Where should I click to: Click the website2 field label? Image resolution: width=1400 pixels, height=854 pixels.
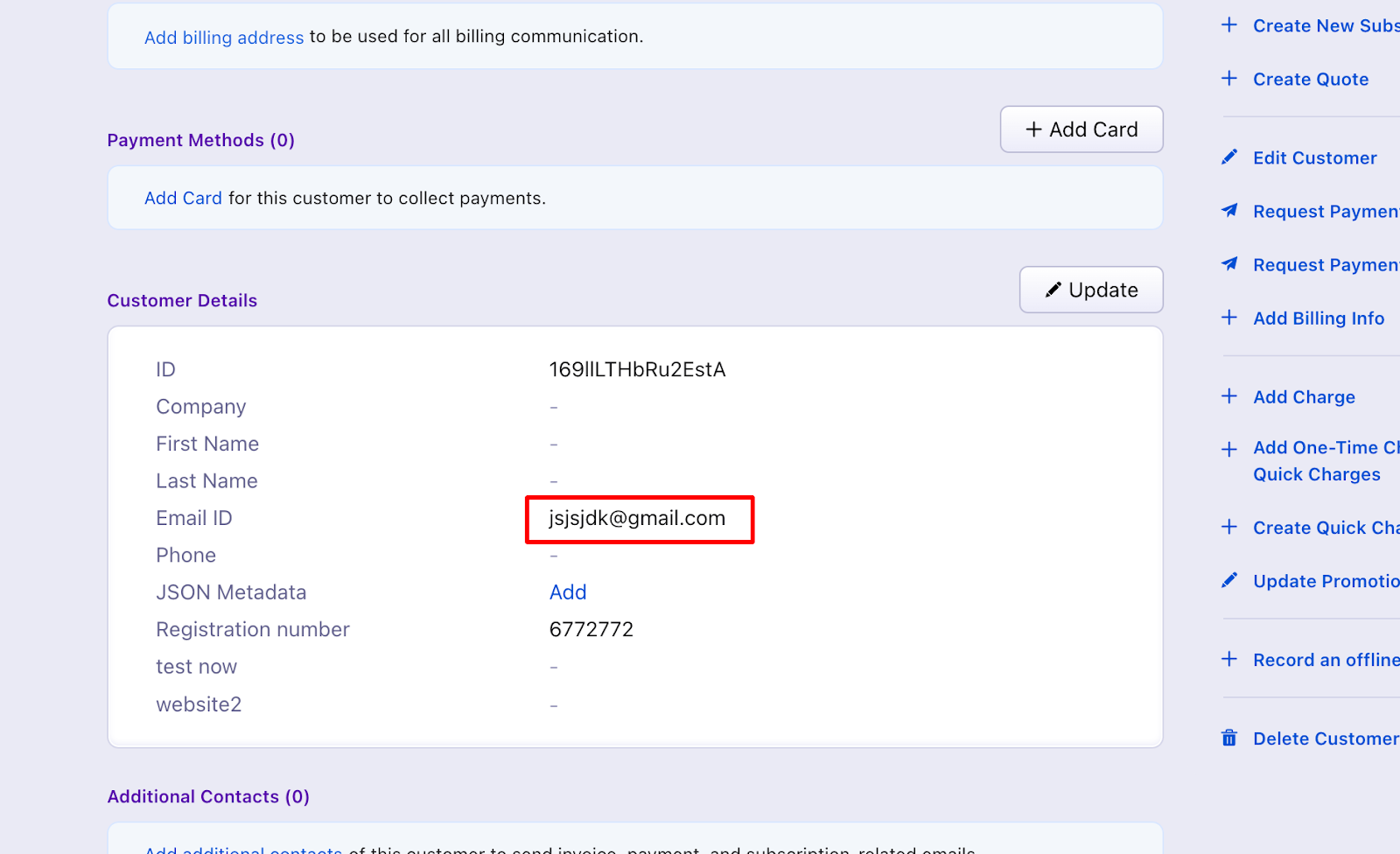click(x=199, y=704)
